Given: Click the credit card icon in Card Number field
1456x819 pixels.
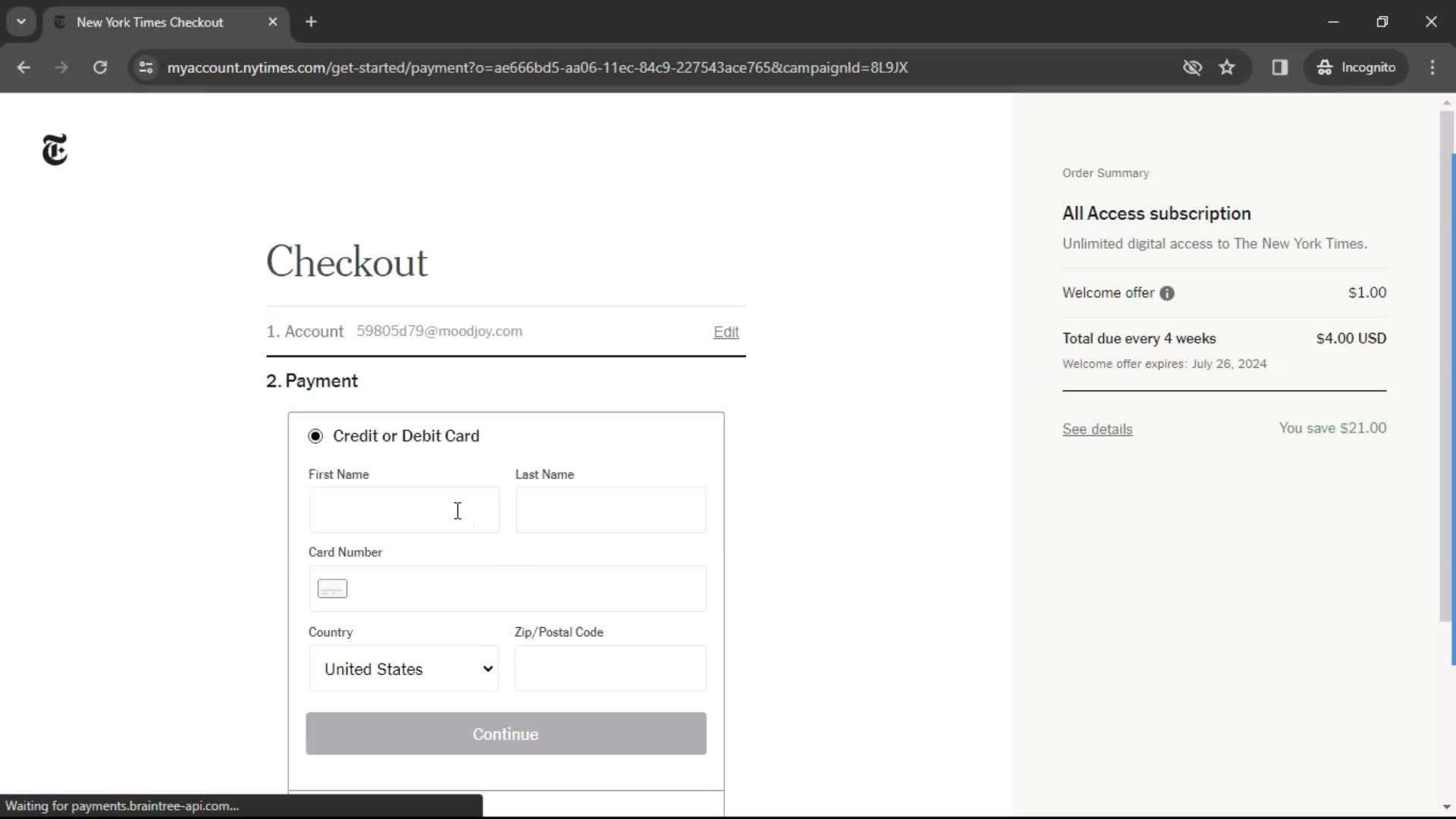Looking at the screenshot, I should click(332, 589).
